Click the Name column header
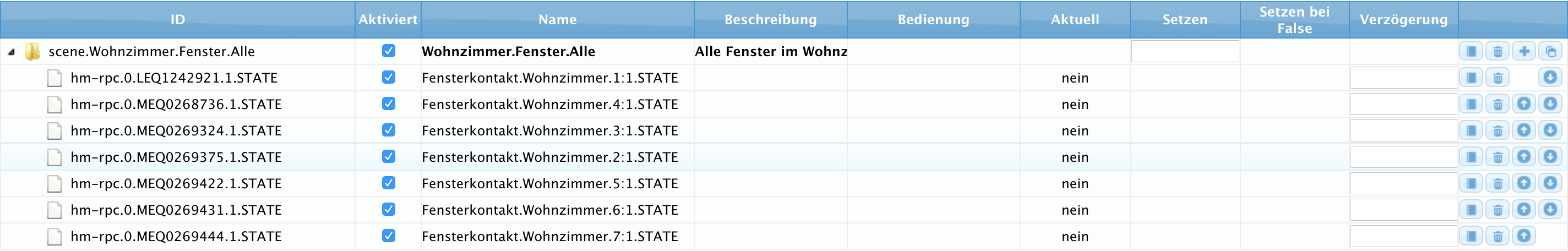 [x=557, y=19]
